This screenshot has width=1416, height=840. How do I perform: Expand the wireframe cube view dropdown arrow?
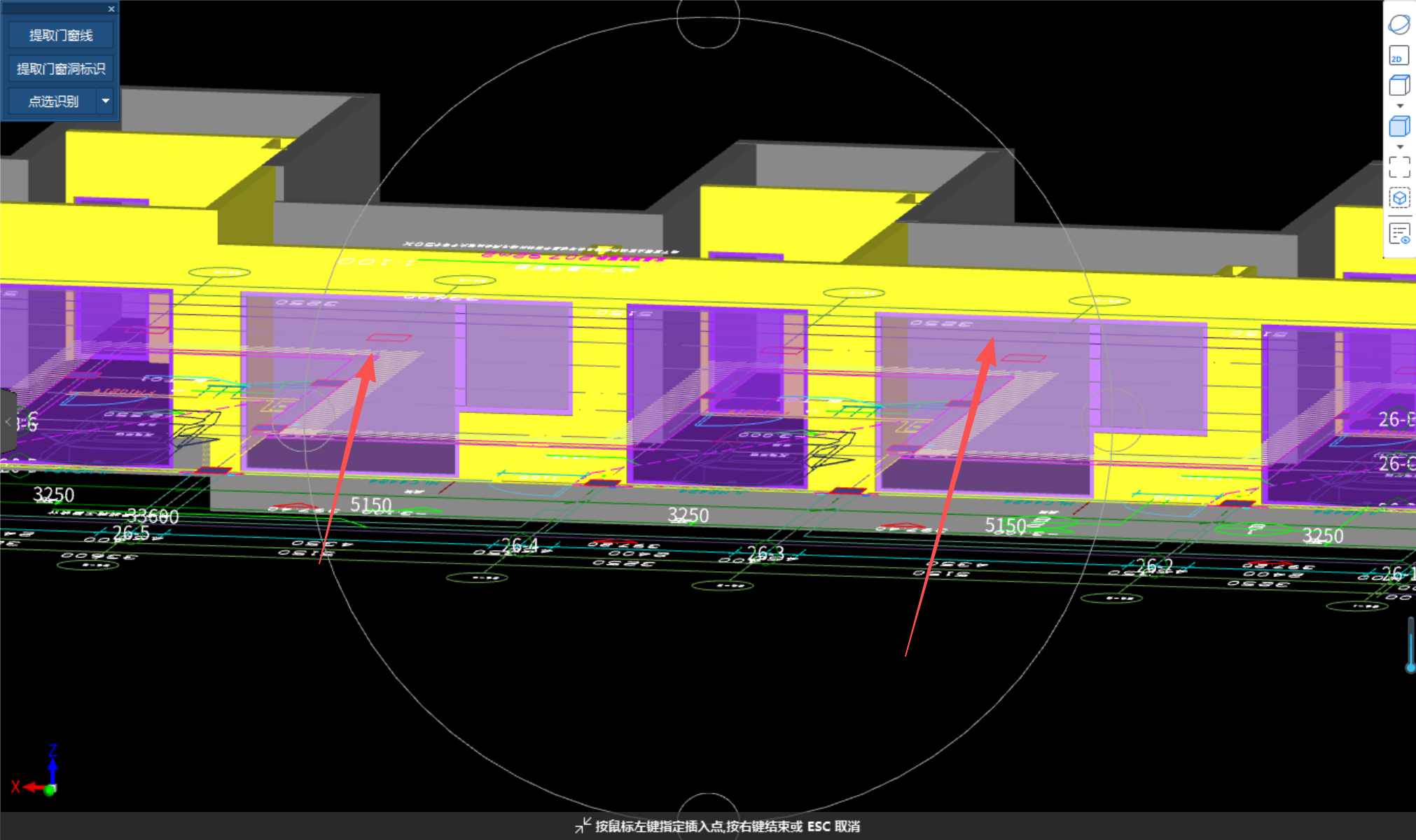1399,106
